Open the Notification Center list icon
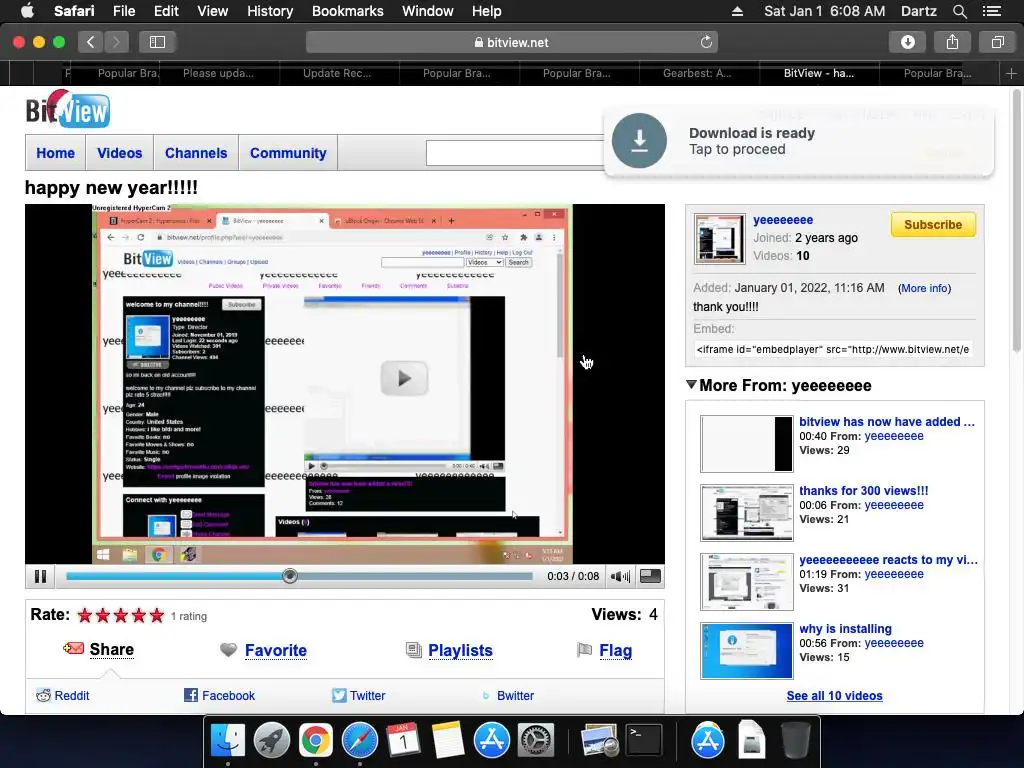The image size is (1024, 768). click(991, 11)
